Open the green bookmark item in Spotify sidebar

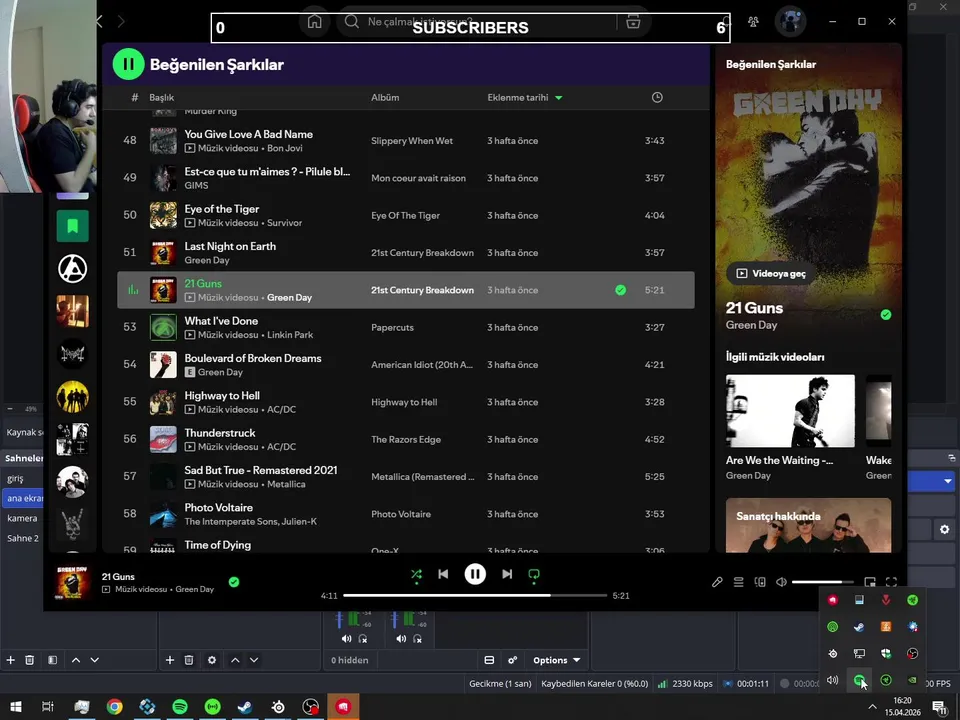pyautogui.click(x=72, y=226)
